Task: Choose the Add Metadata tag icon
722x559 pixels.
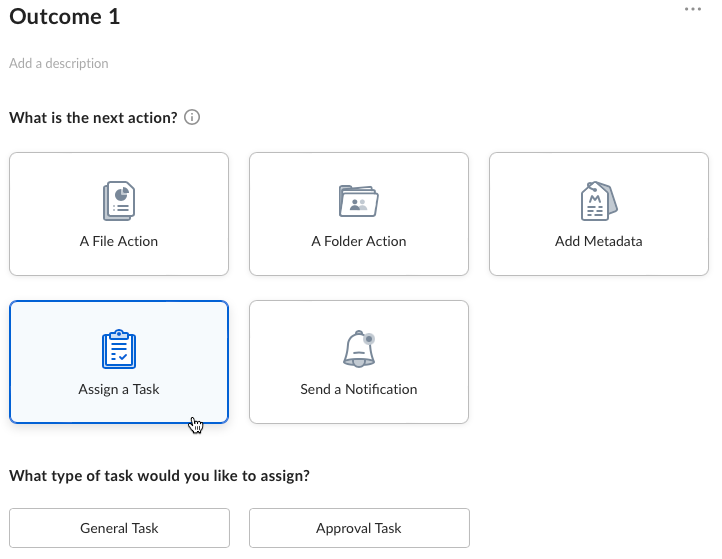Action: click(599, 201)
